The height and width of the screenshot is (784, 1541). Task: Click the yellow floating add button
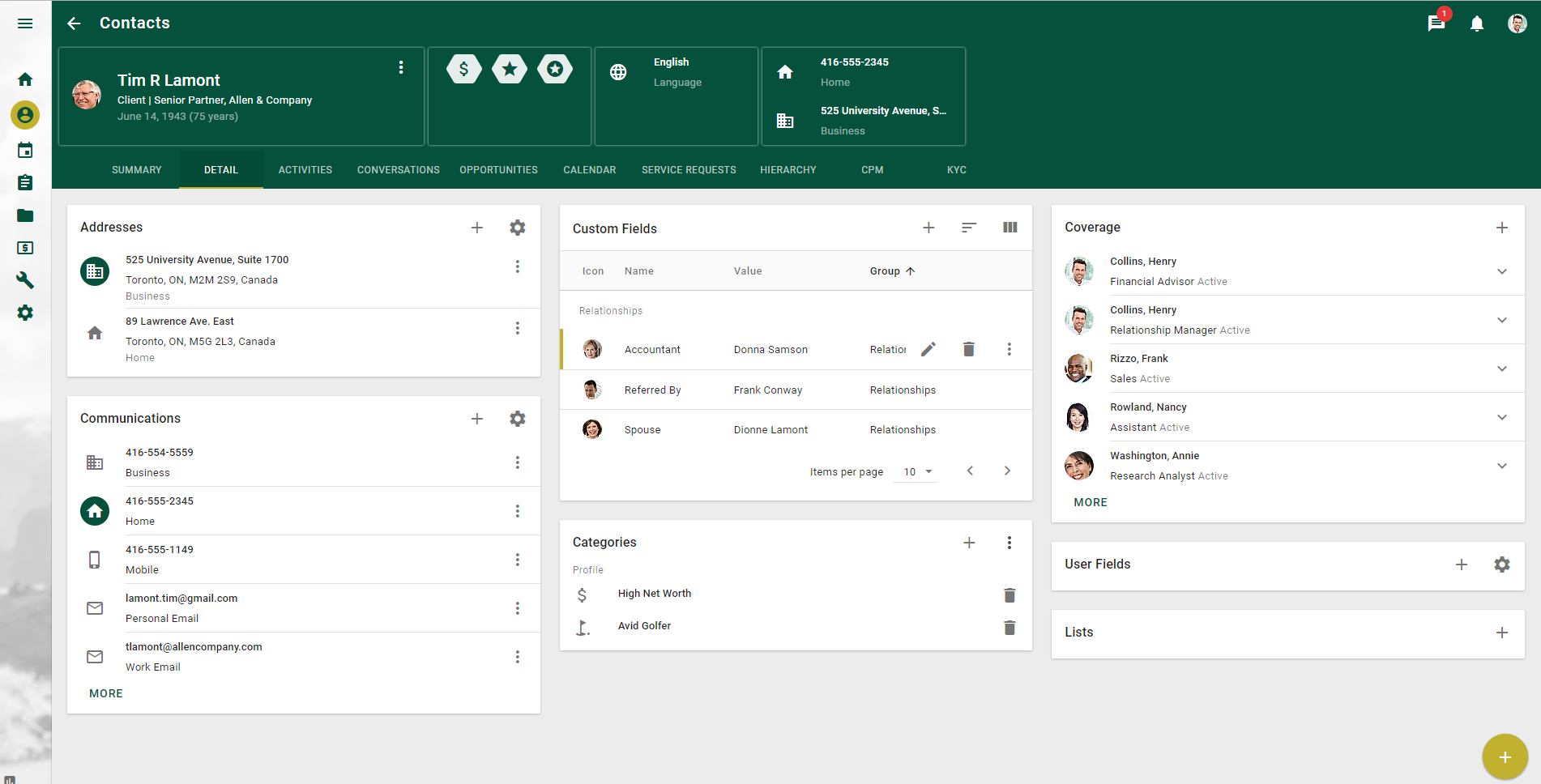(1505, 757)
